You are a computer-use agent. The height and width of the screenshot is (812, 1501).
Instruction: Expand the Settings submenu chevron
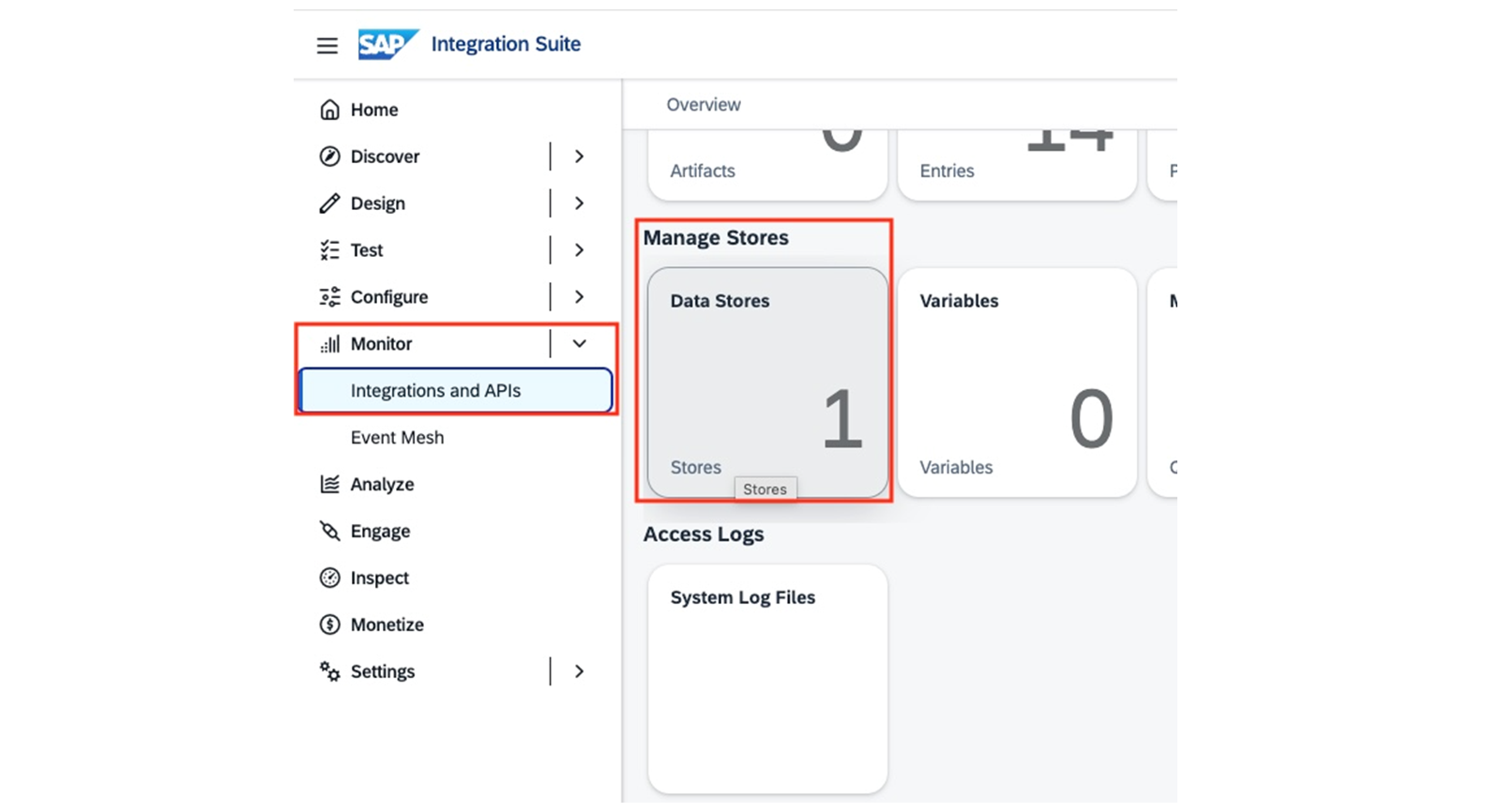tap(580, 671)
